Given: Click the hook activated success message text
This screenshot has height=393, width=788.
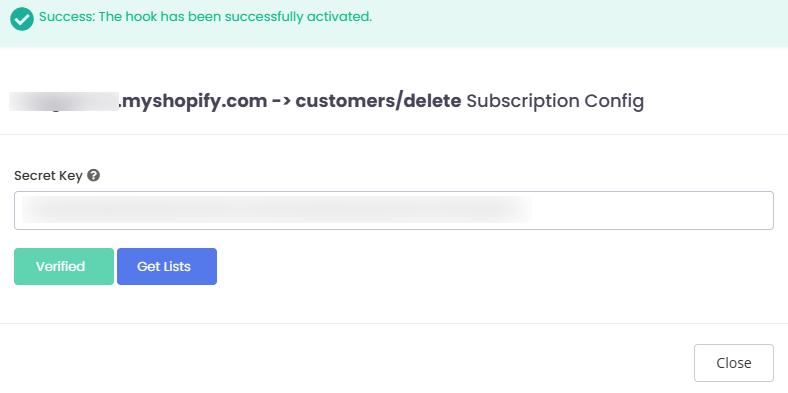Looking at the screenshot, I should [x=206, y=17].
